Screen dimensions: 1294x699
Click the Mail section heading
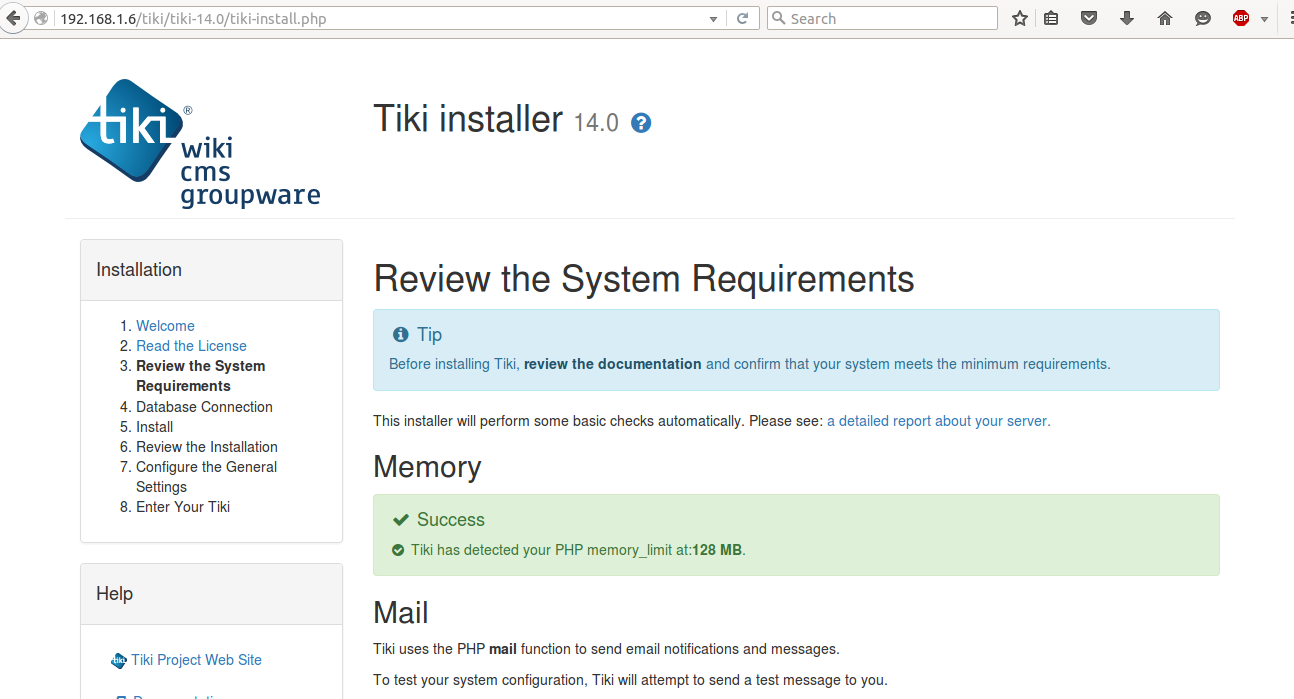pos(401,612)
